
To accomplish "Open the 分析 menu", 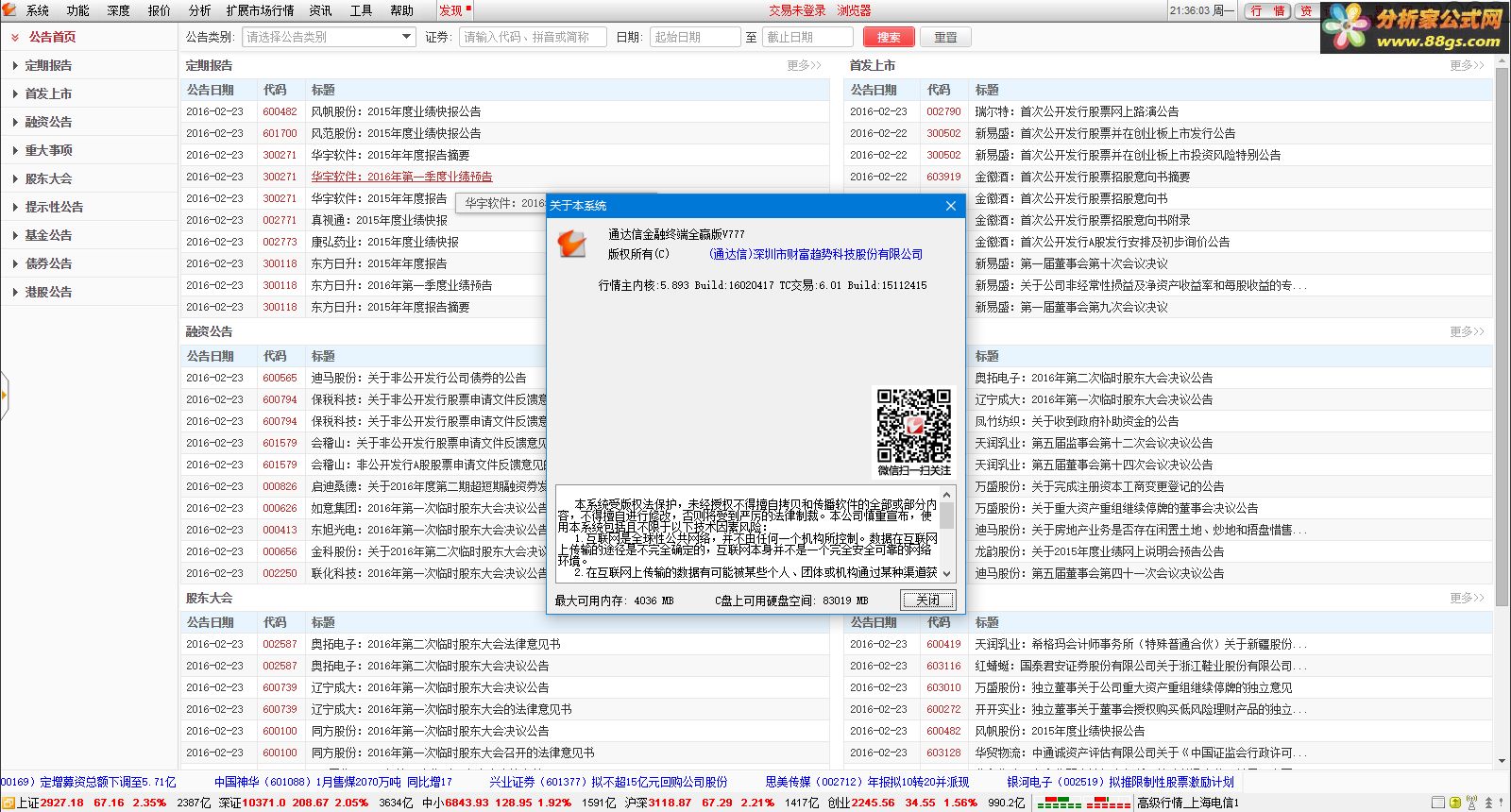I will pyautogui.click(x=200, y=10).
